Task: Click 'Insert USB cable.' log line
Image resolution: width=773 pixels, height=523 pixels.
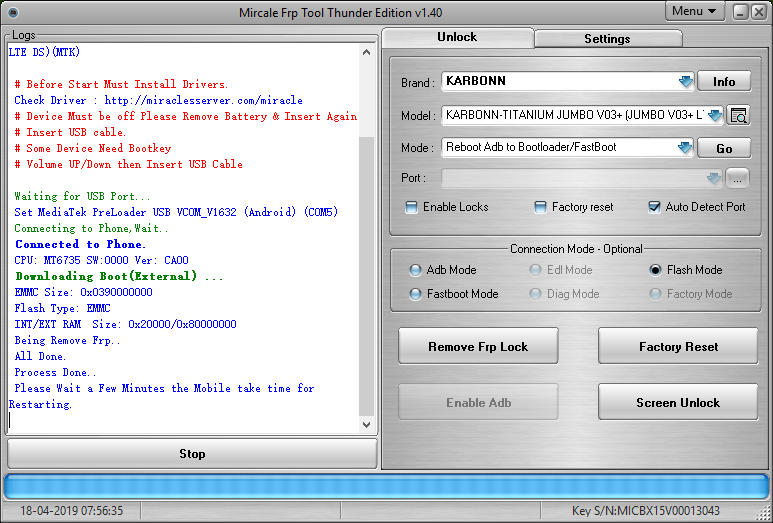Action: 70,132
